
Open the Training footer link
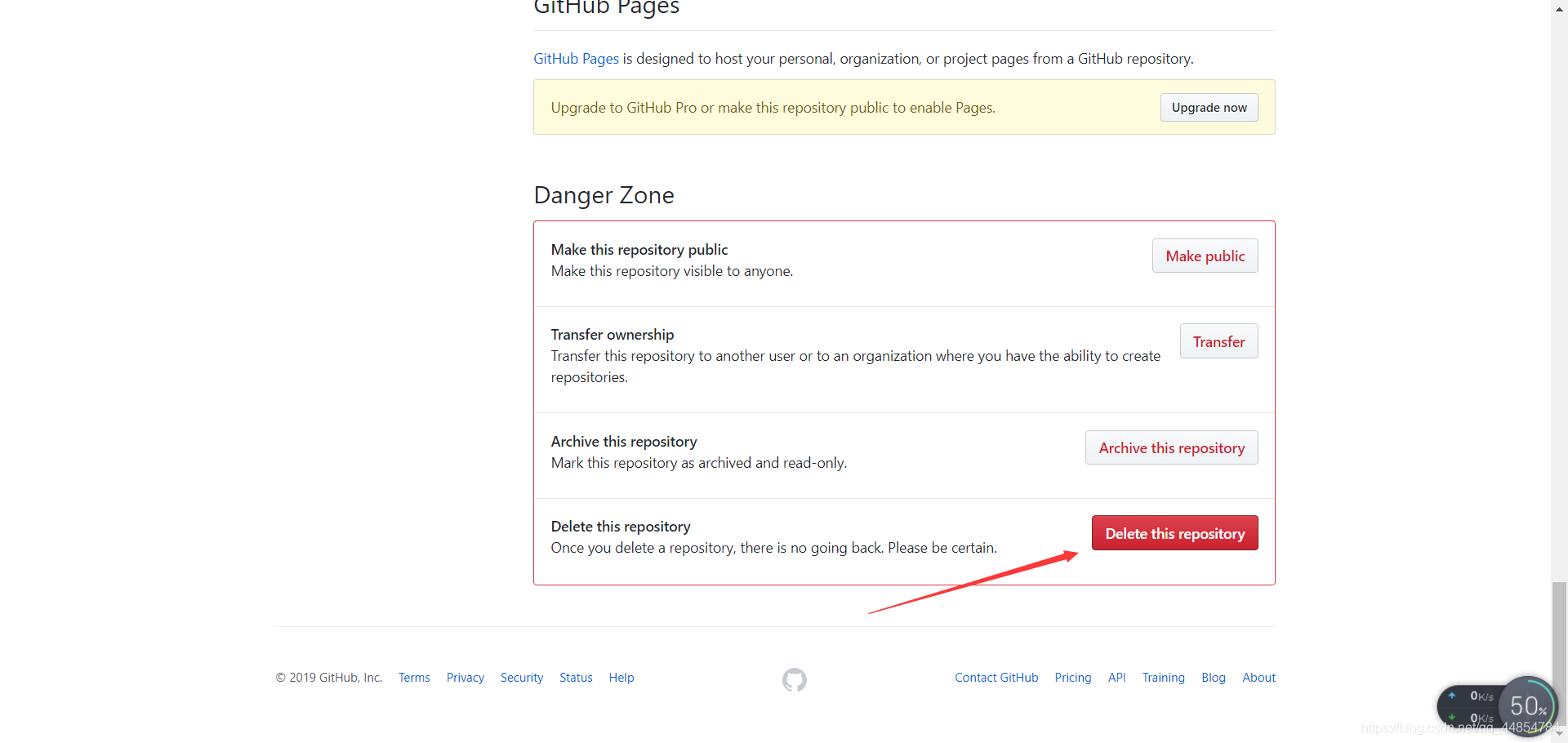[x=1163, y=678]
